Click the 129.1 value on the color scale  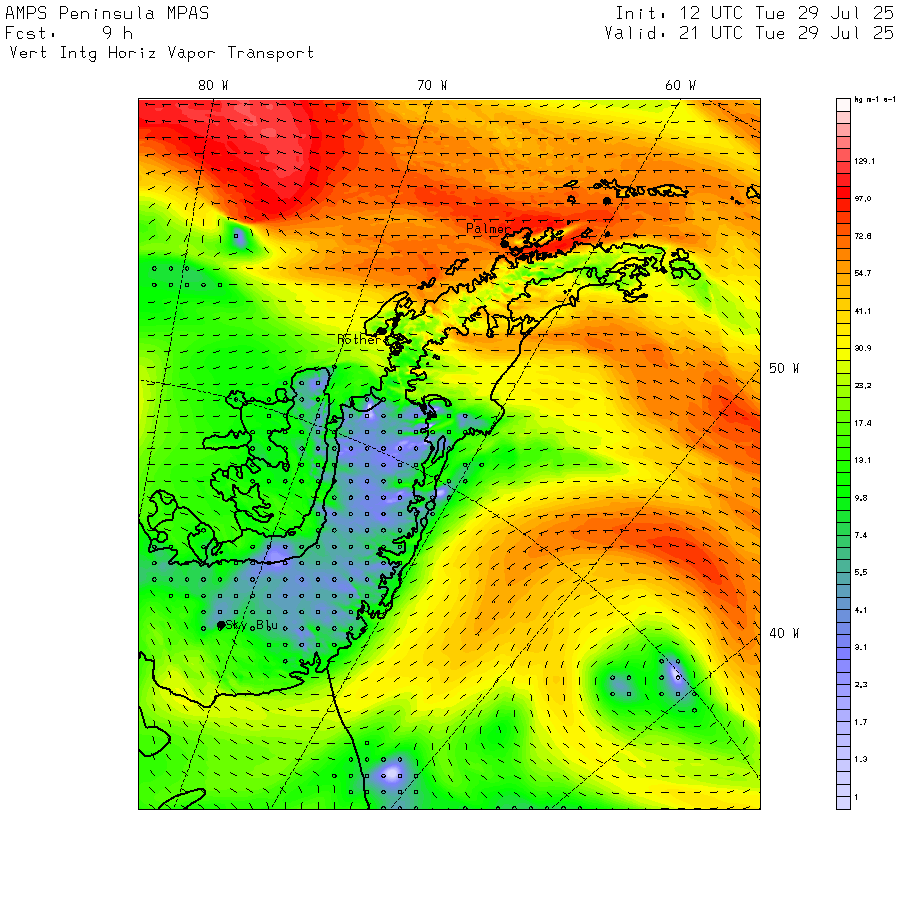coord(864,161)
